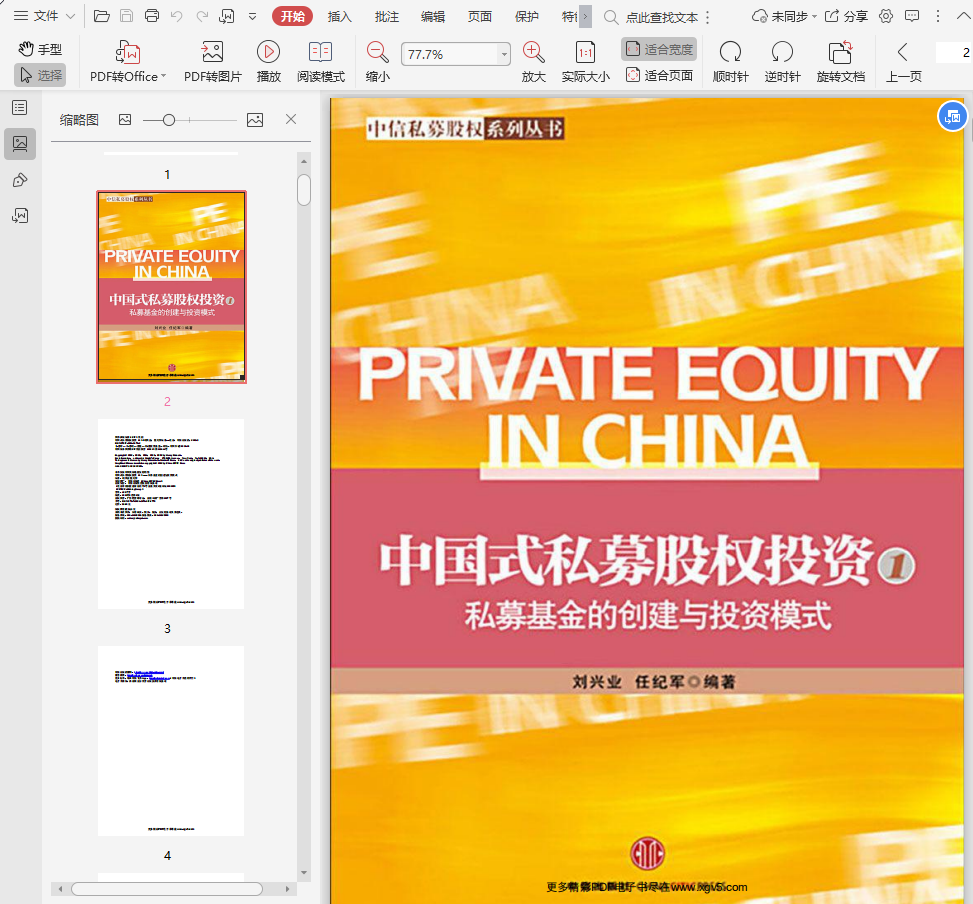Click the redo arrow icon
This screenshot has width=973, height=904.
point(202,16)
